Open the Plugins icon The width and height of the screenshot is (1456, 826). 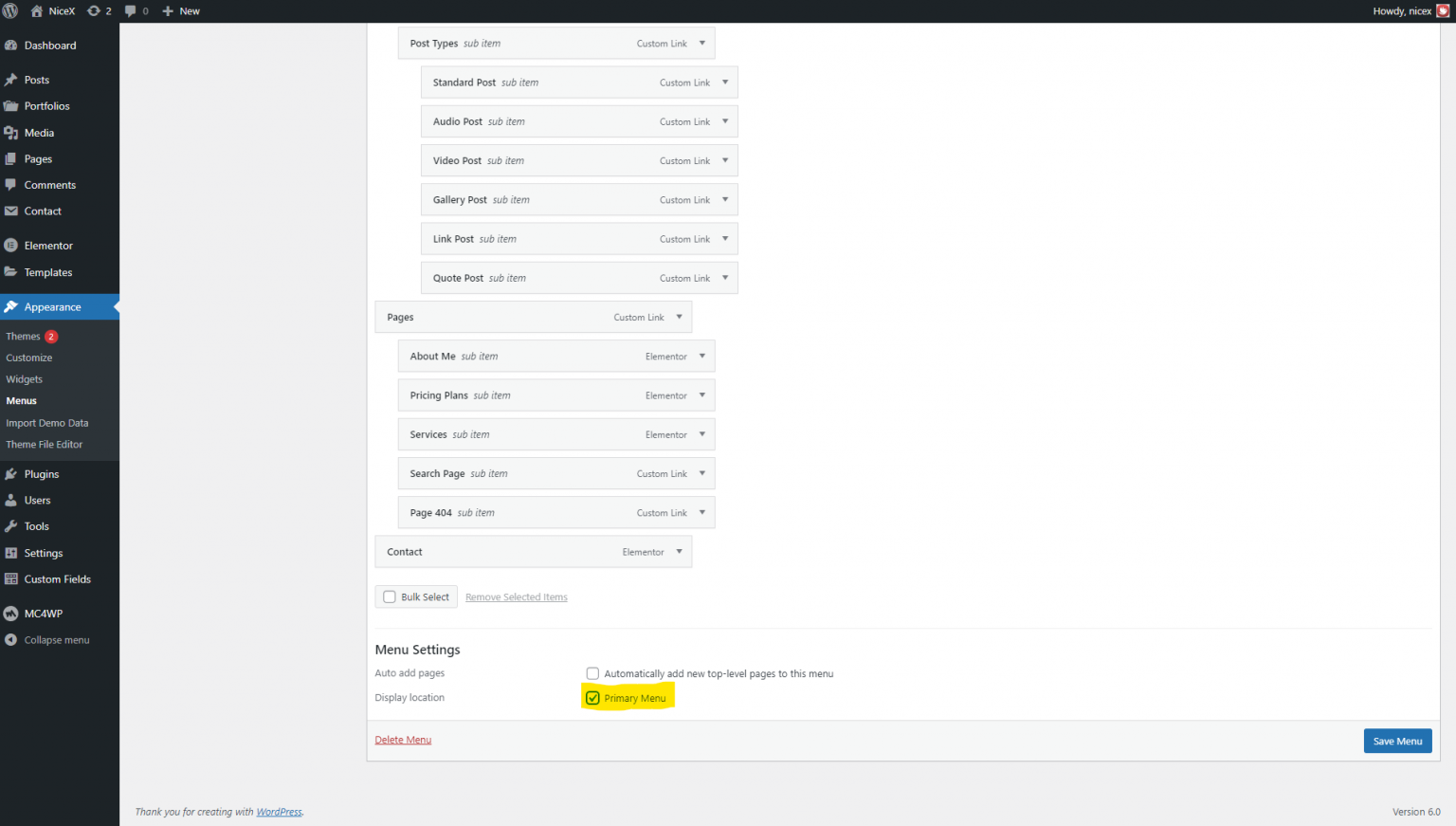point(12,473)
